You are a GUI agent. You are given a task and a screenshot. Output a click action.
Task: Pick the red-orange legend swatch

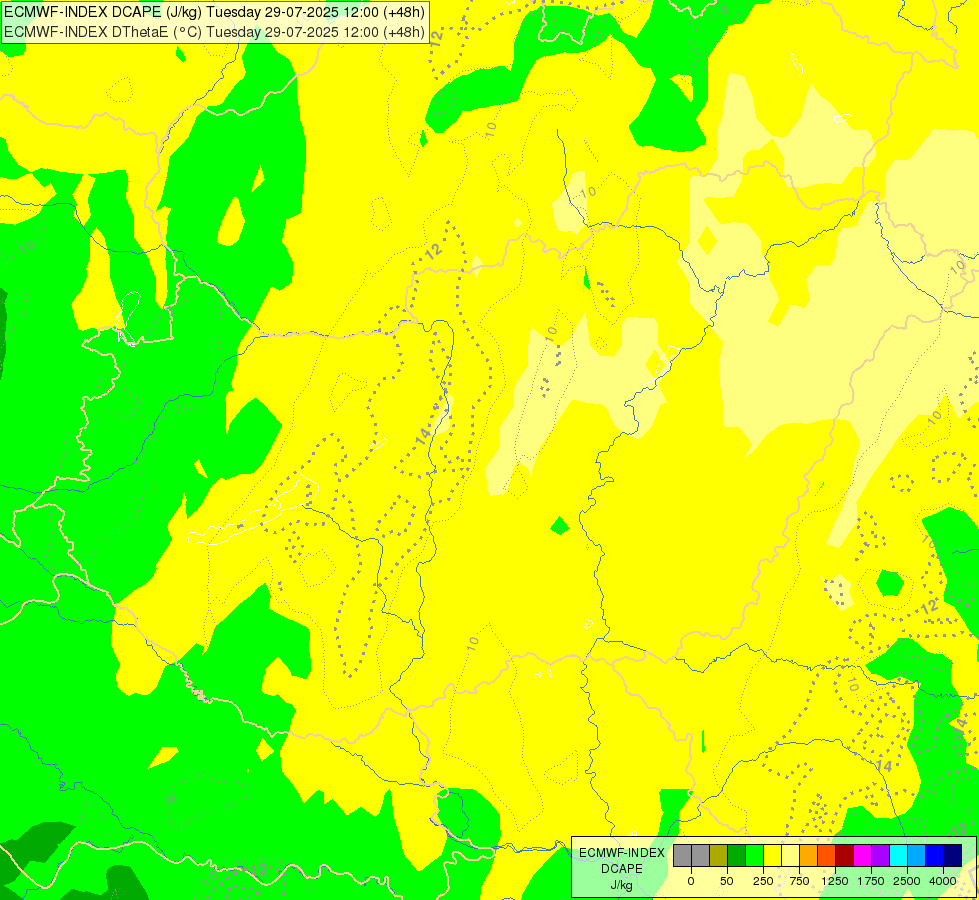827,856
